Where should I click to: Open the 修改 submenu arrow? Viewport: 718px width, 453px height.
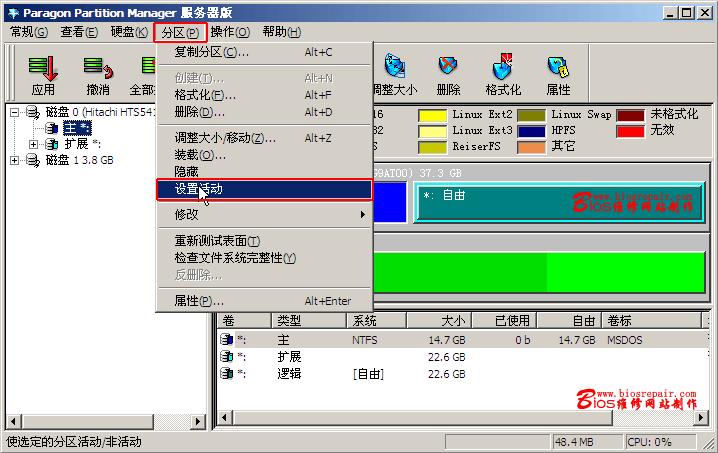click(363, 214)
